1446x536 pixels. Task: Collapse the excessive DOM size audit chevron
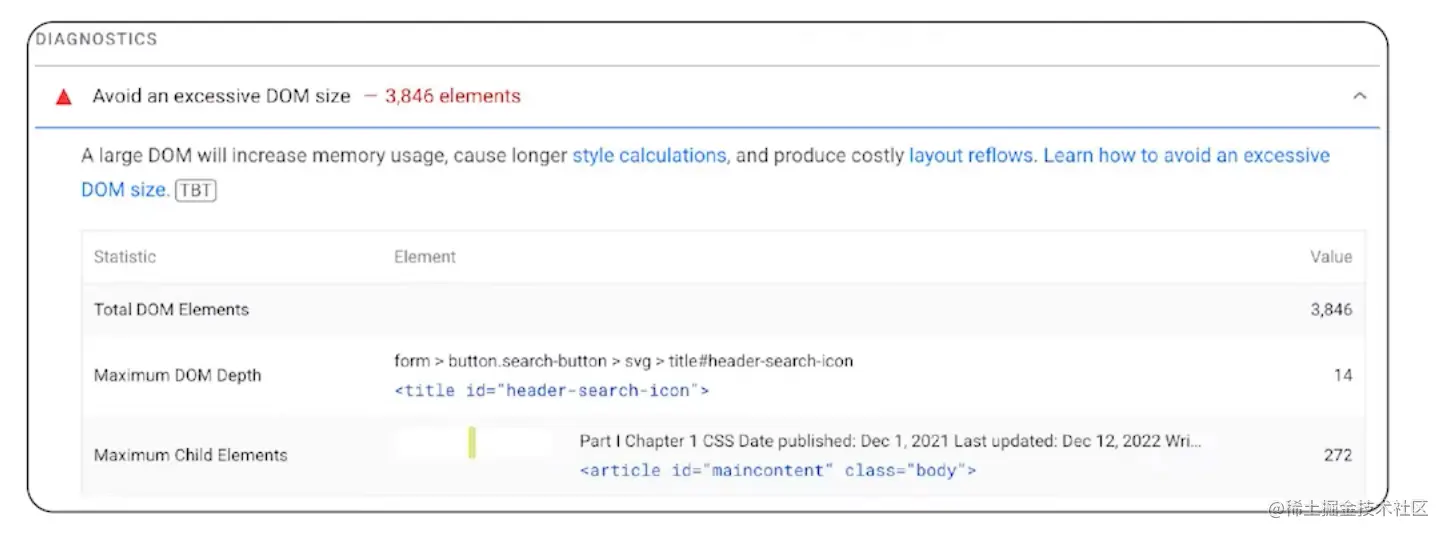tap(1359, 96)
